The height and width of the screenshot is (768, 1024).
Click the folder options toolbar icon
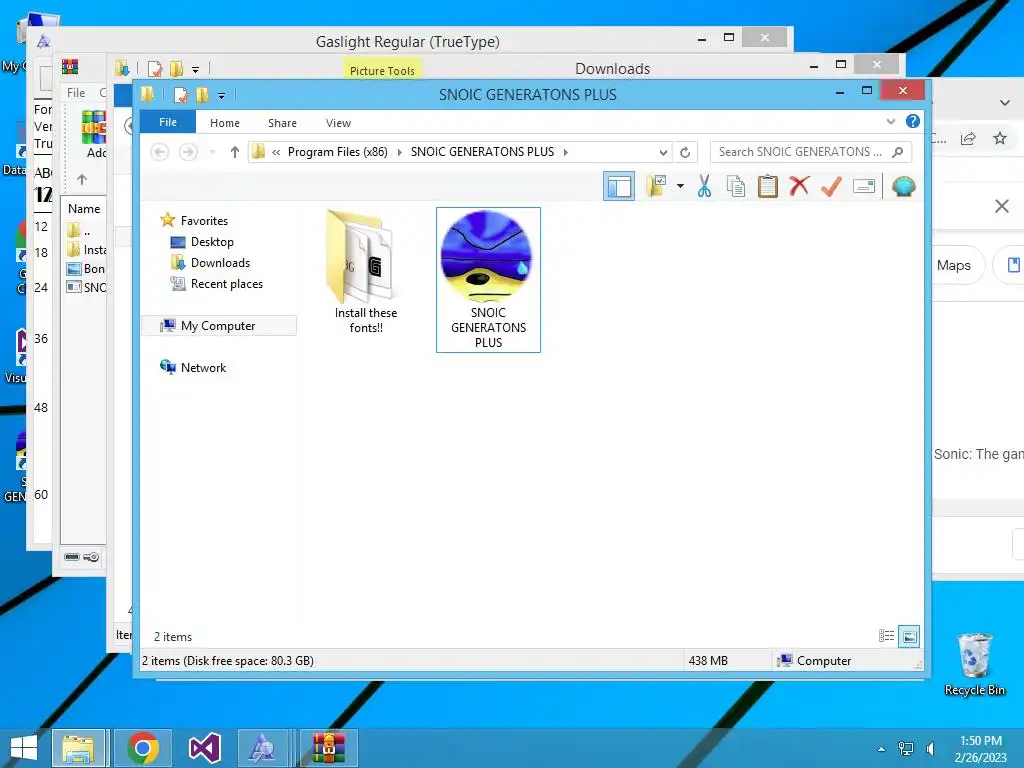click(x=656, y=186)
